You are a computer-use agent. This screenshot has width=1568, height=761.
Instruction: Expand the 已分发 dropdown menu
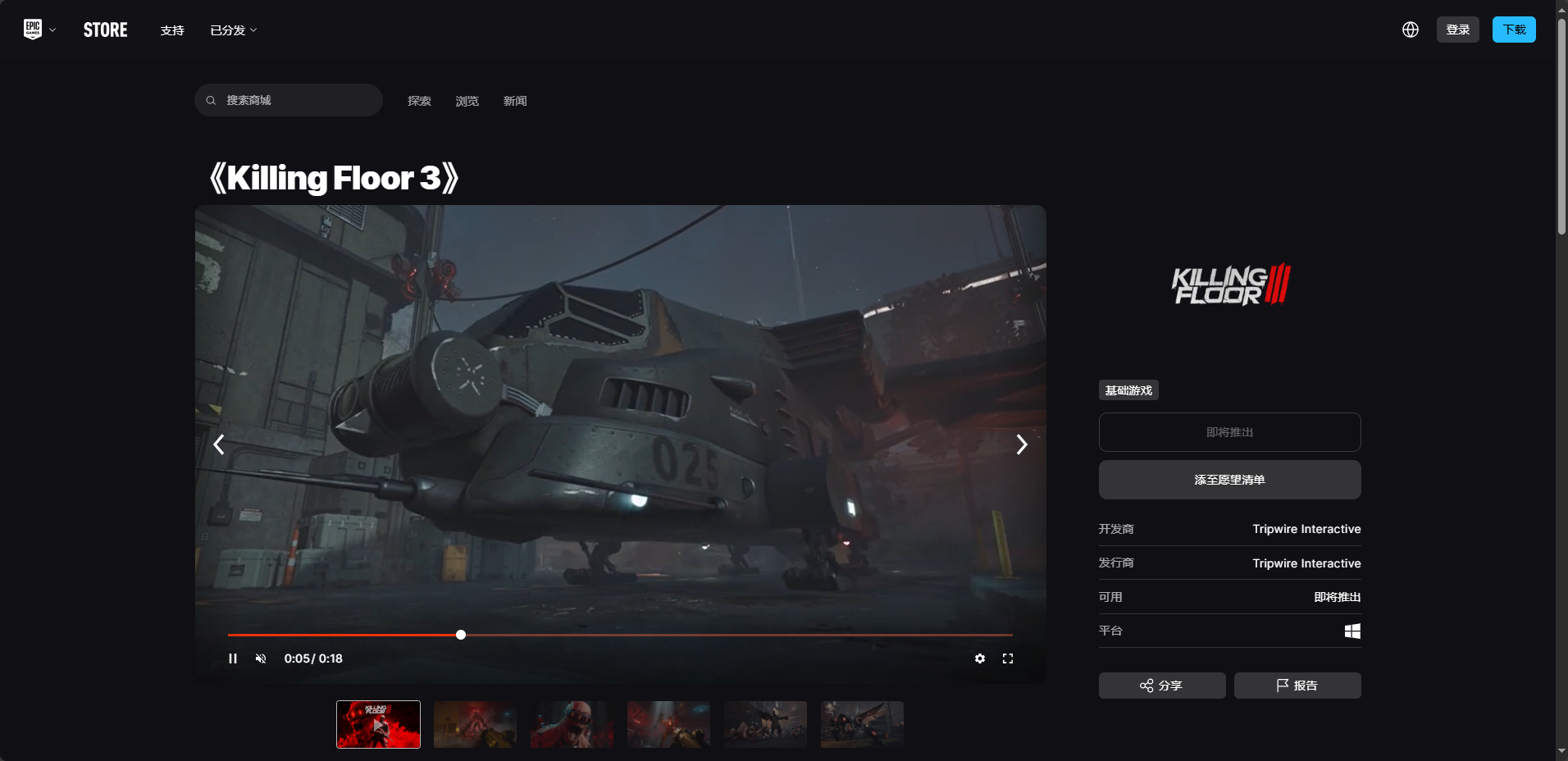(234, 30)
